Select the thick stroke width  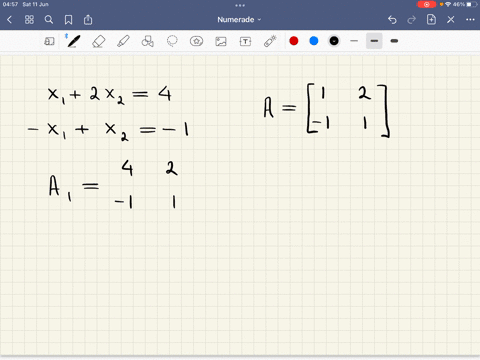point(394,41)
